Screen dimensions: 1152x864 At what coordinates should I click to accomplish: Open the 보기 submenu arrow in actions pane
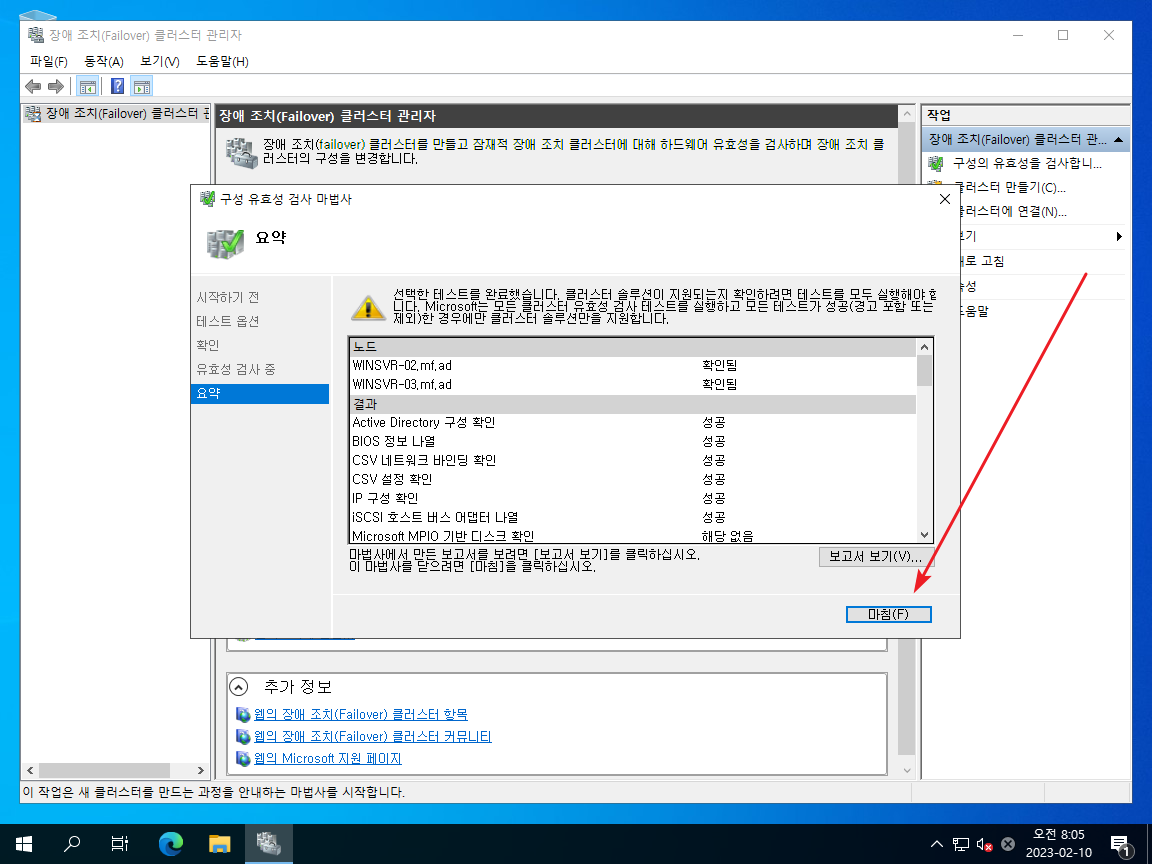click(x=1119, y=237)
